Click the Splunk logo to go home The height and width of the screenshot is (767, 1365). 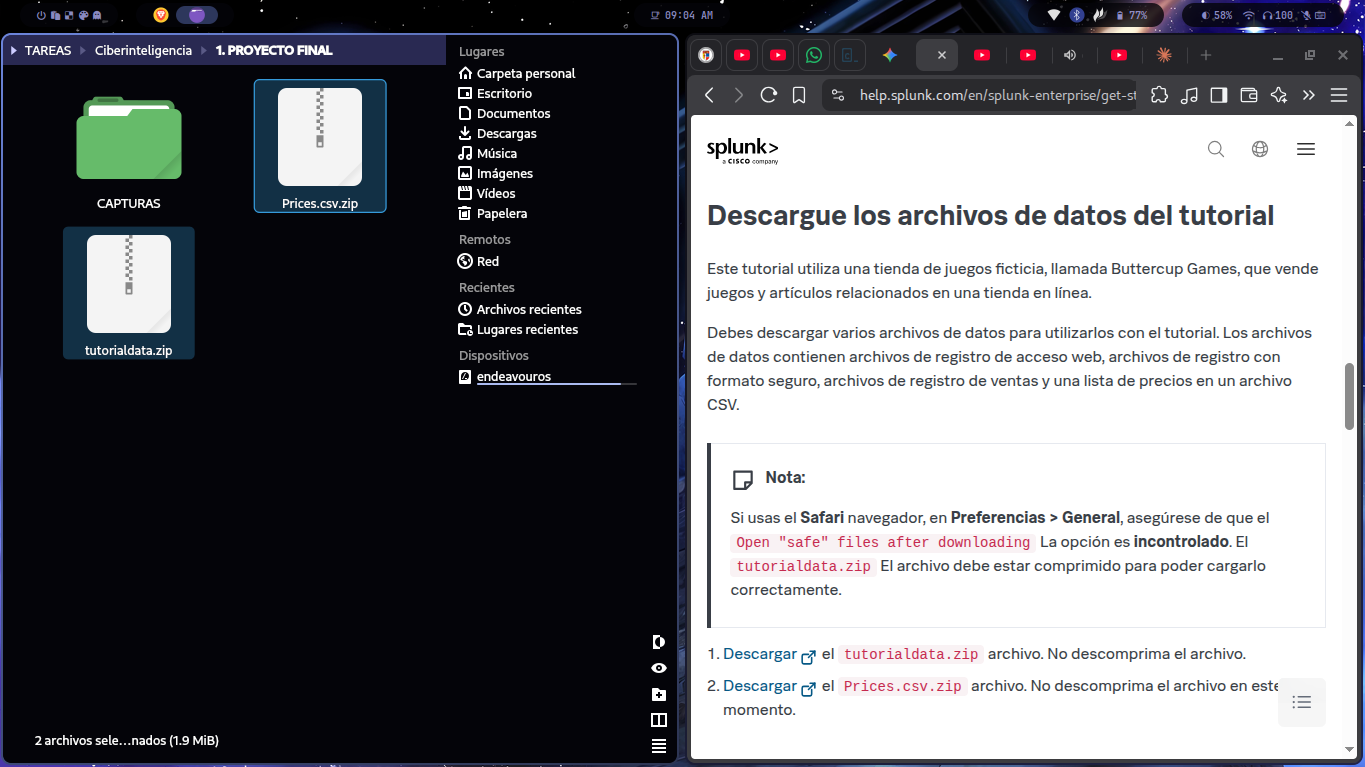click(743, 150)
